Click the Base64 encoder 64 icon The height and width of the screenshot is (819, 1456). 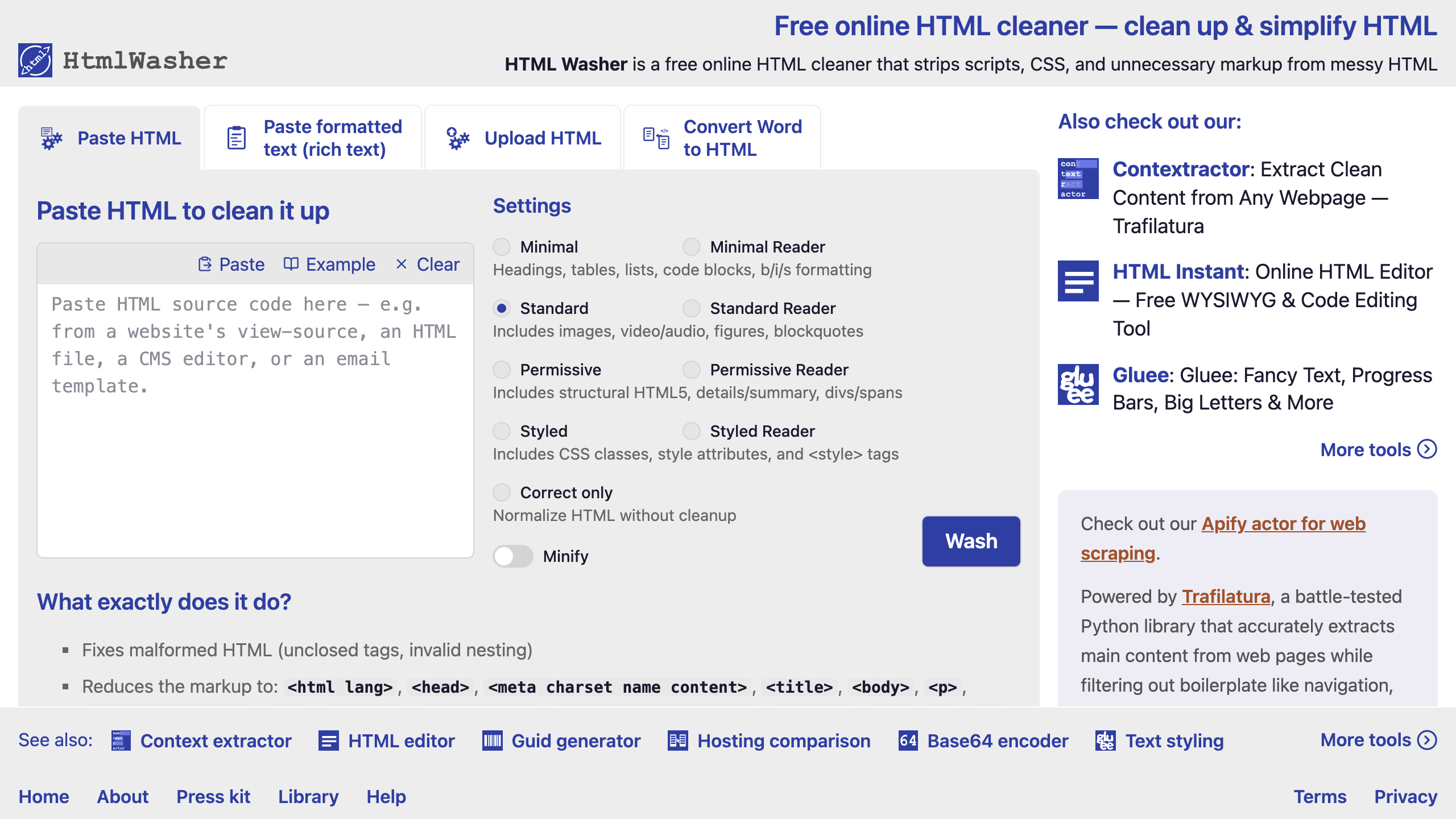pyautogui.click(x=908, y=741)
